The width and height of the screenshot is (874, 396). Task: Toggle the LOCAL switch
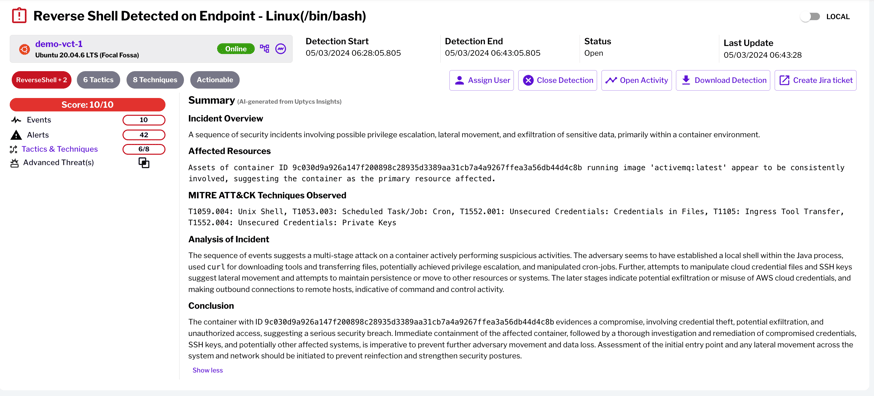pyautogui.click(x=810, y=17)
